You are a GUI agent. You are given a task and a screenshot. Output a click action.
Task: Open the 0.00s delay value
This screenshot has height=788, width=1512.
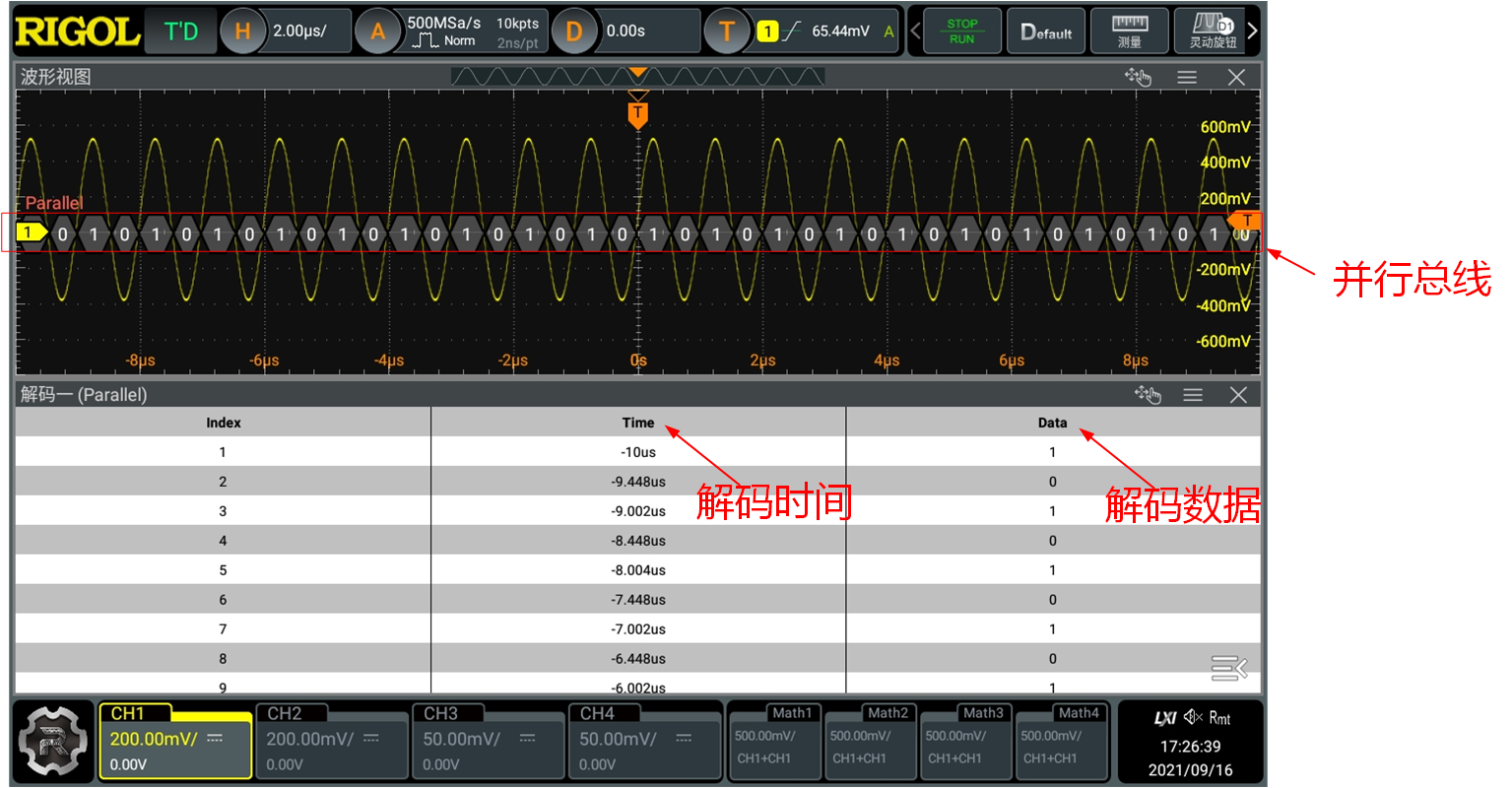click(626, 32)
